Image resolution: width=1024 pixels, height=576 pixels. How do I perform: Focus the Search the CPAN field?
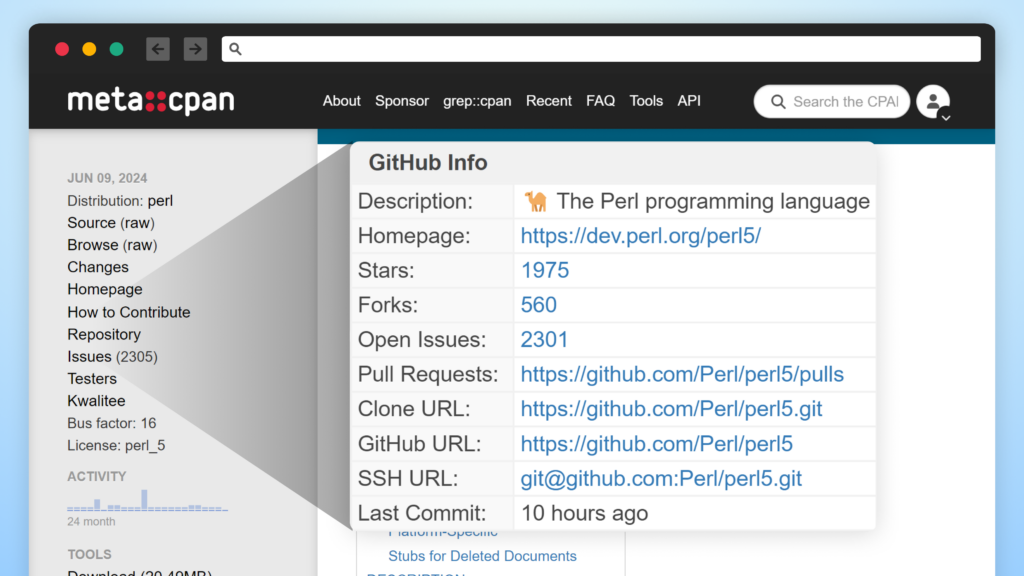[x=831, y=102]
